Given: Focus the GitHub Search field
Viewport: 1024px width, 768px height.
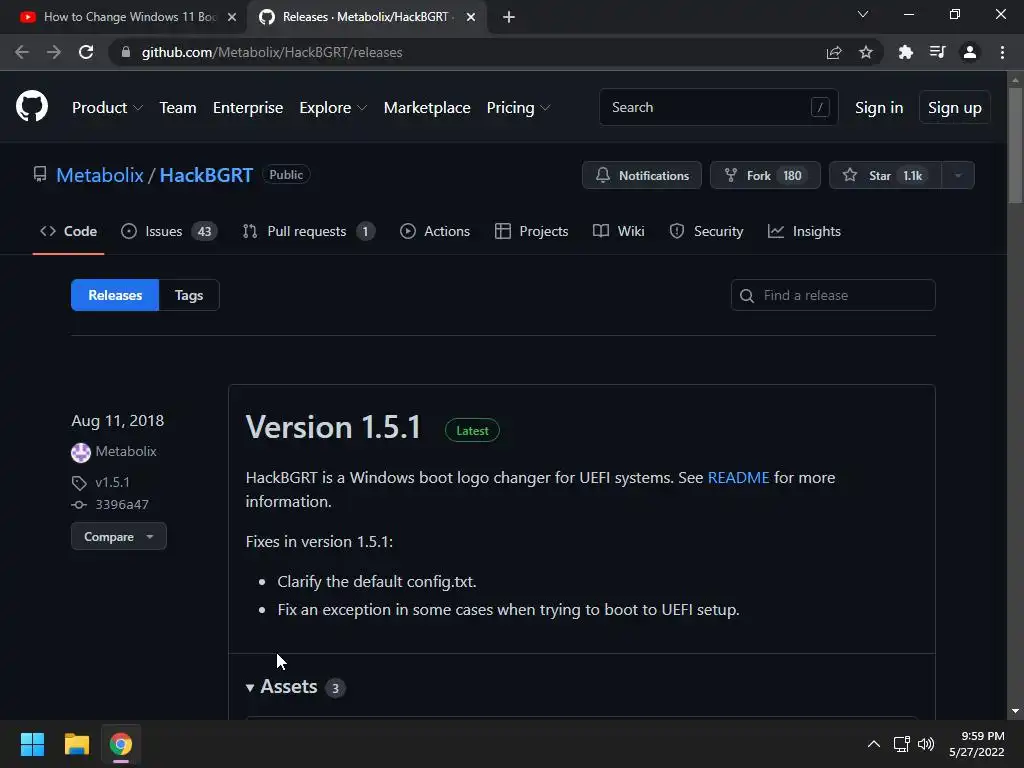Looking at the screenshot, I should pyautogui.click(x=718, y=107).
